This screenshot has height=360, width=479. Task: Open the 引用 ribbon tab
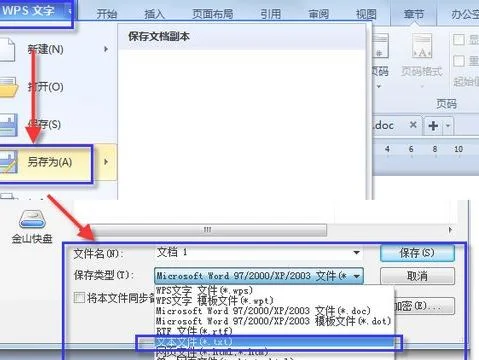click(271, 14)
